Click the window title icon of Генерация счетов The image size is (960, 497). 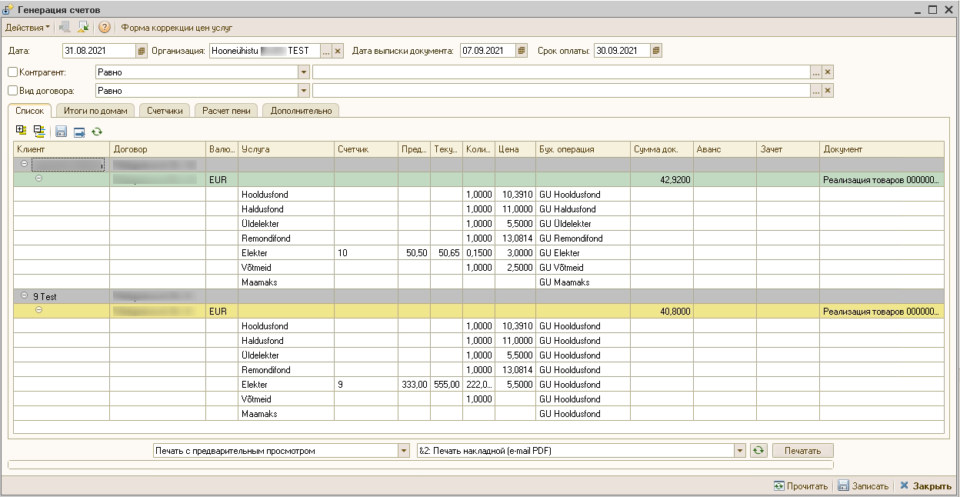pyautogui.click(x=9, y=10)
